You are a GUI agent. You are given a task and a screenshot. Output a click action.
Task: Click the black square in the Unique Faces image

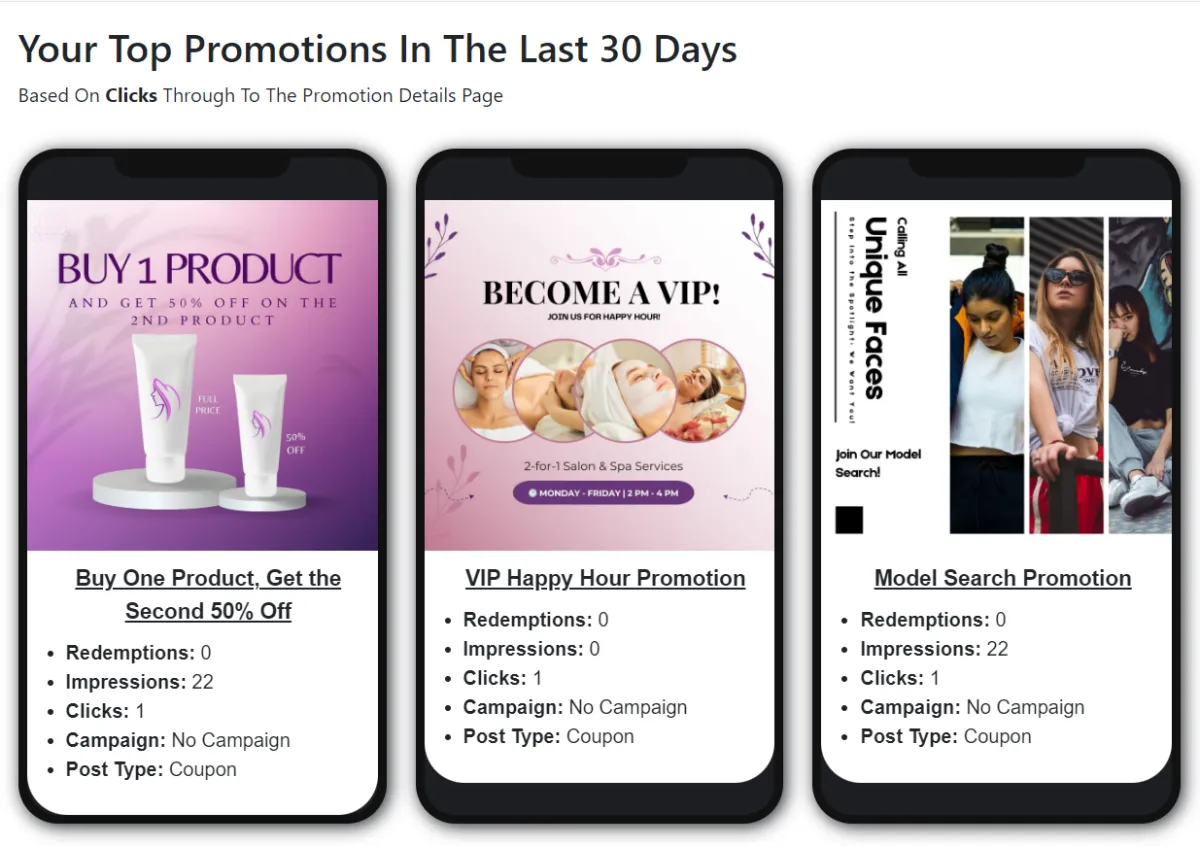tap(849, 520)
